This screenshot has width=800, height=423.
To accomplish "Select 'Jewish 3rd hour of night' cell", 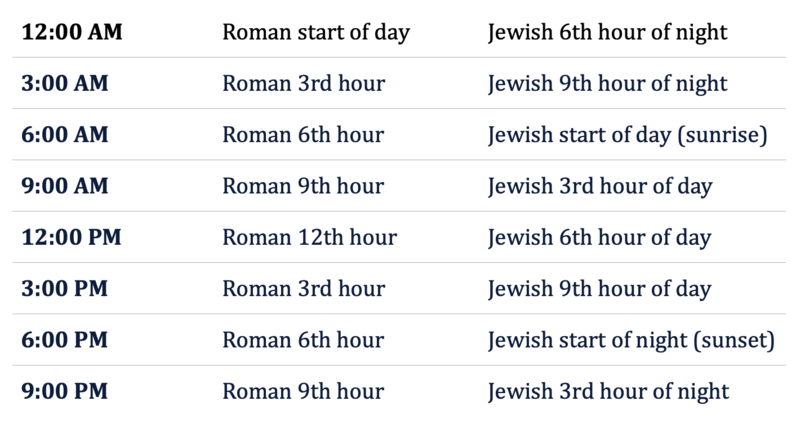I will point(607,392).
